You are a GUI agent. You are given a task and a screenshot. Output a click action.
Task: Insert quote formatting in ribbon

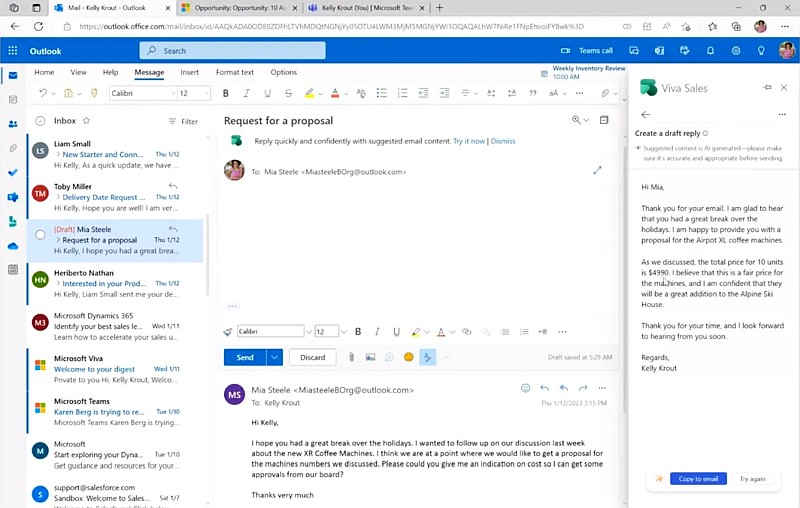pos(533,93)
